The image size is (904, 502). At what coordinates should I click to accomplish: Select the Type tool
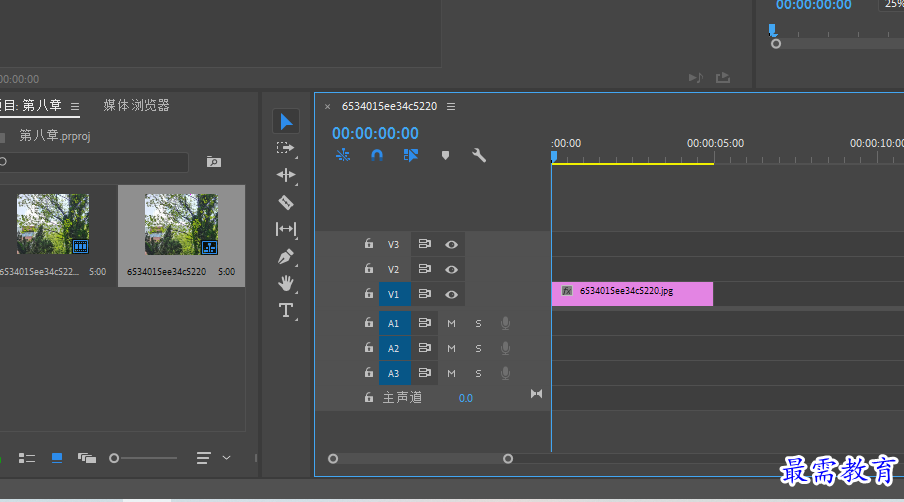(x=286, y=310)
